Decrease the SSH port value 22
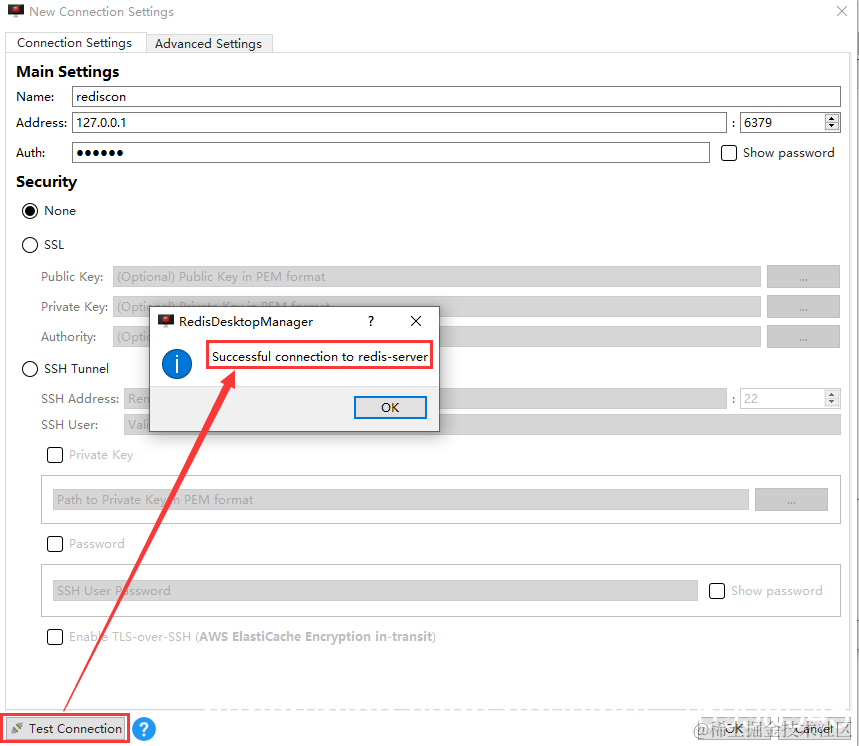859x746 pixels. 832,403
